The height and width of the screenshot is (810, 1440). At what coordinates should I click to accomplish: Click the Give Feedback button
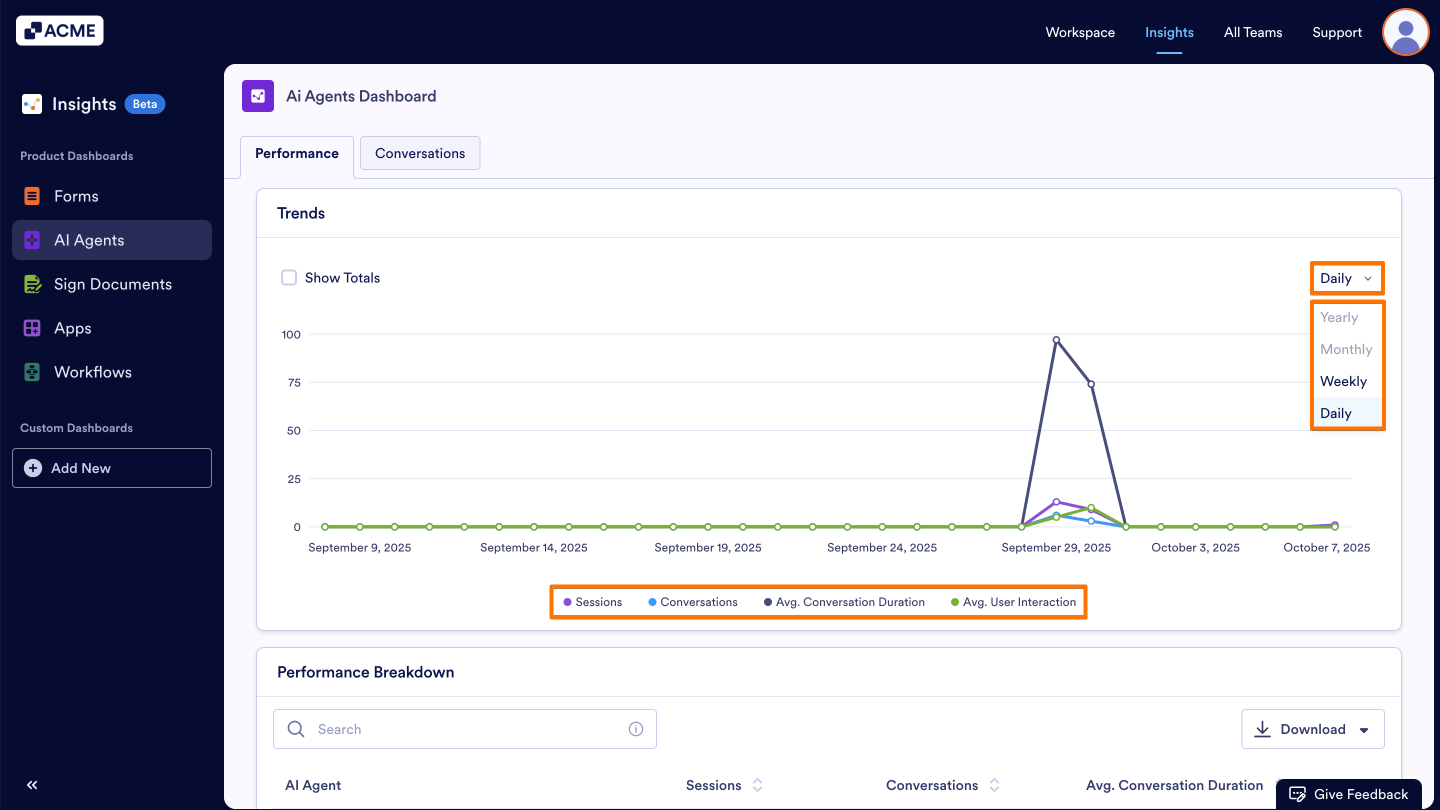click(1349, 793)
